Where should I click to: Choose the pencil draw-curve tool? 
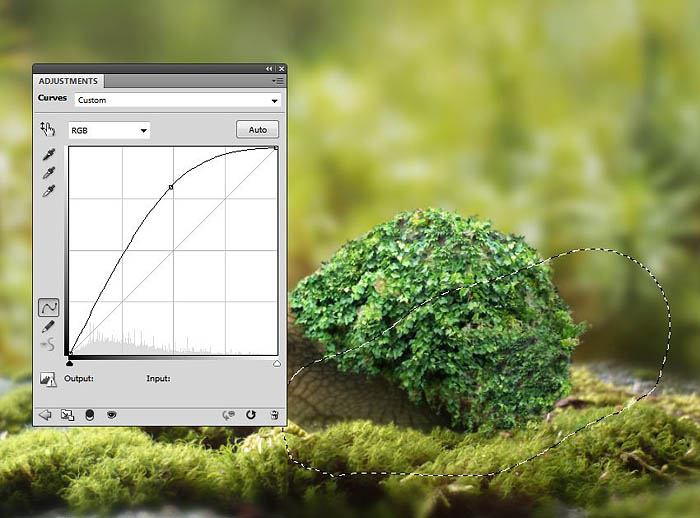[48, 327]
